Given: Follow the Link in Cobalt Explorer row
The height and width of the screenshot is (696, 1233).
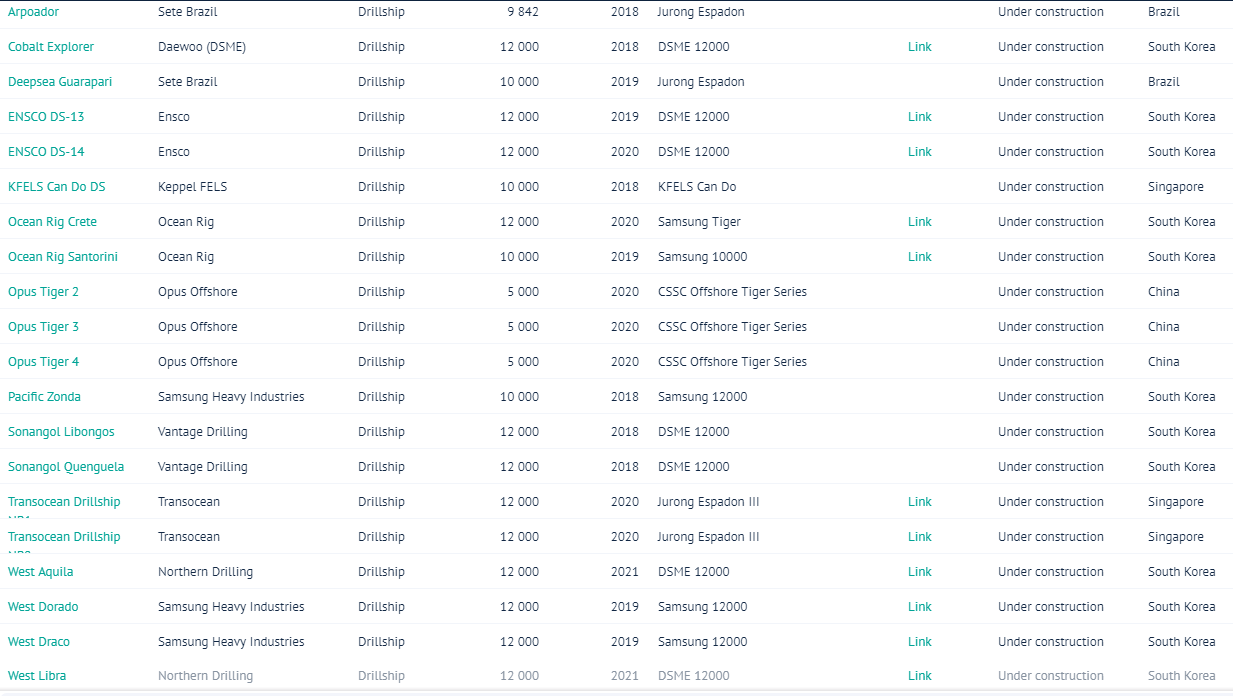Looking at the screenshot, I should click(x=919, y=47).
